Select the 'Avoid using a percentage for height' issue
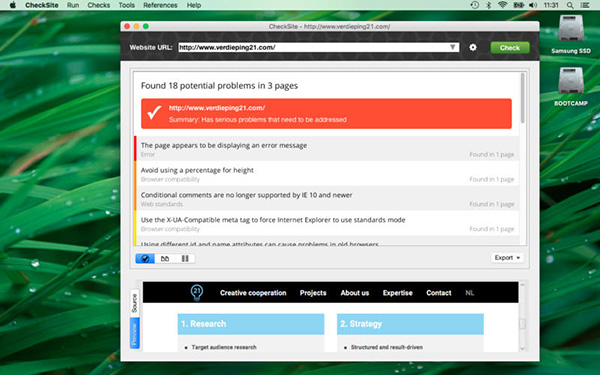The height and width of the screenshot is (375, 600). pos(327,174)
